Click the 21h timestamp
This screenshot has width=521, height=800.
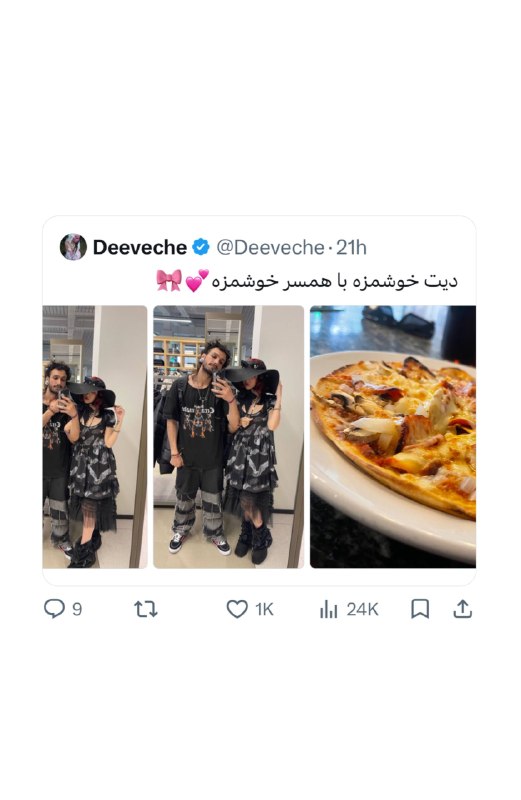(x=351, y=247)
